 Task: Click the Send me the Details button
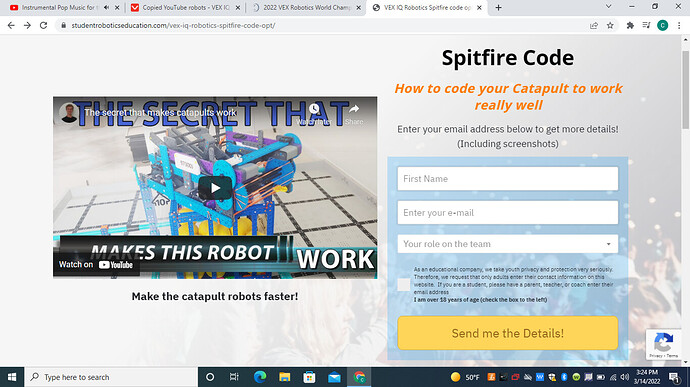(507, 333)
